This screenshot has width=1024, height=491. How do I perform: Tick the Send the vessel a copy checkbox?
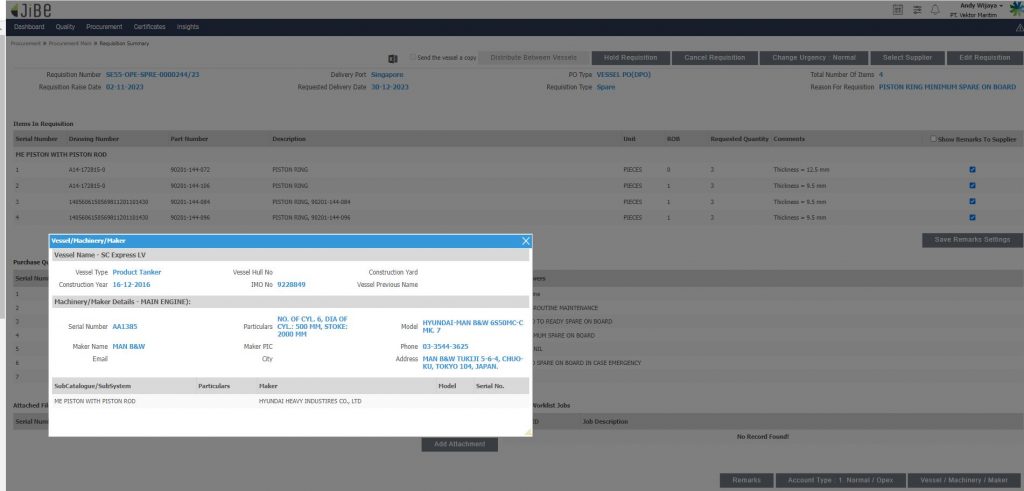(414, 58)
